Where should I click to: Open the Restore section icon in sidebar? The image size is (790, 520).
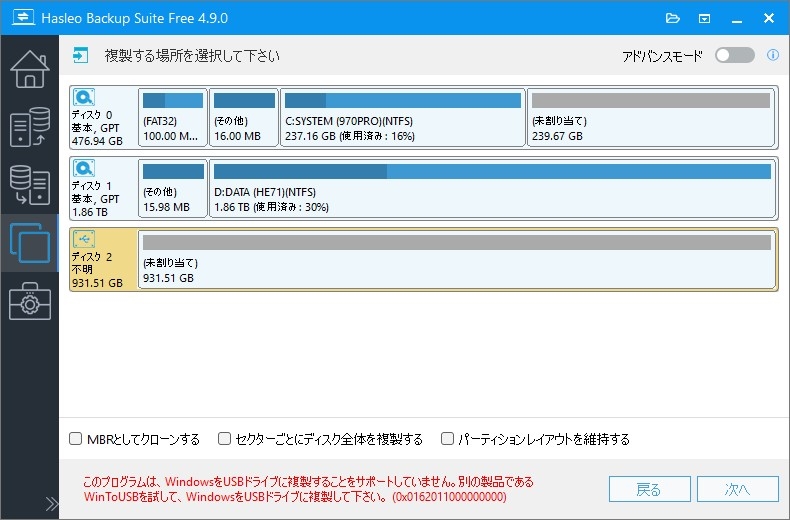coord(30,185)
